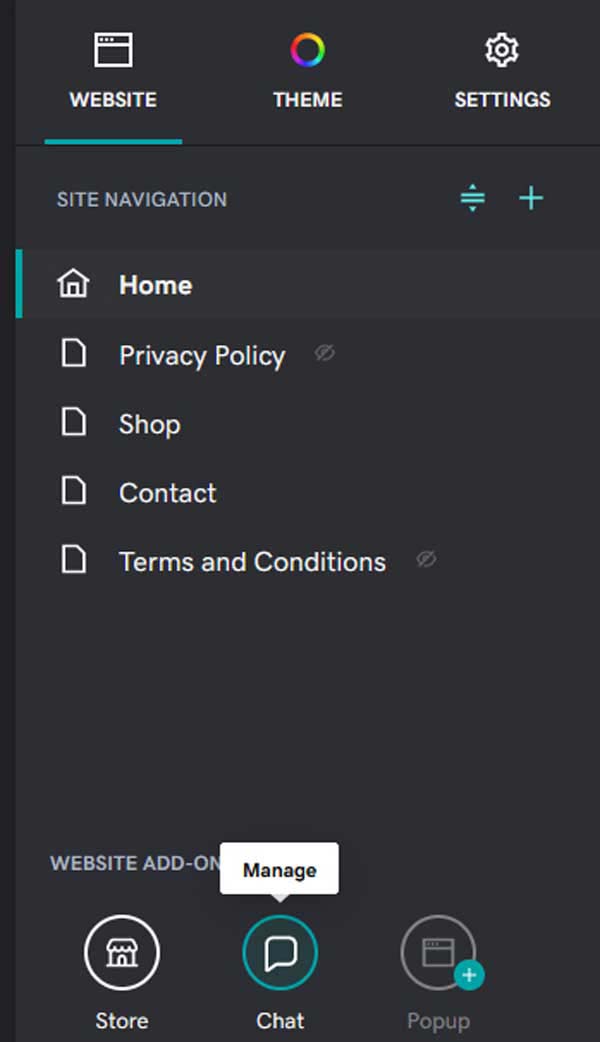Select the Home navigation entry

(155, 285)
